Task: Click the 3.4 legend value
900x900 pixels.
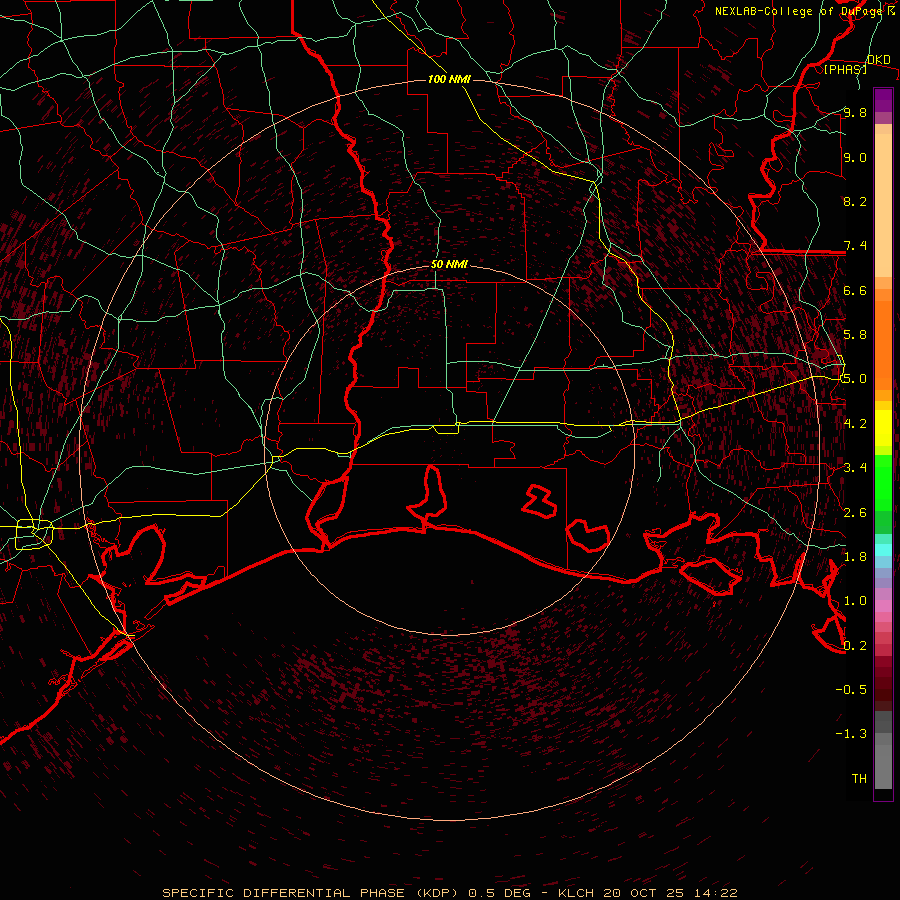Action: [x=855, y=468]
